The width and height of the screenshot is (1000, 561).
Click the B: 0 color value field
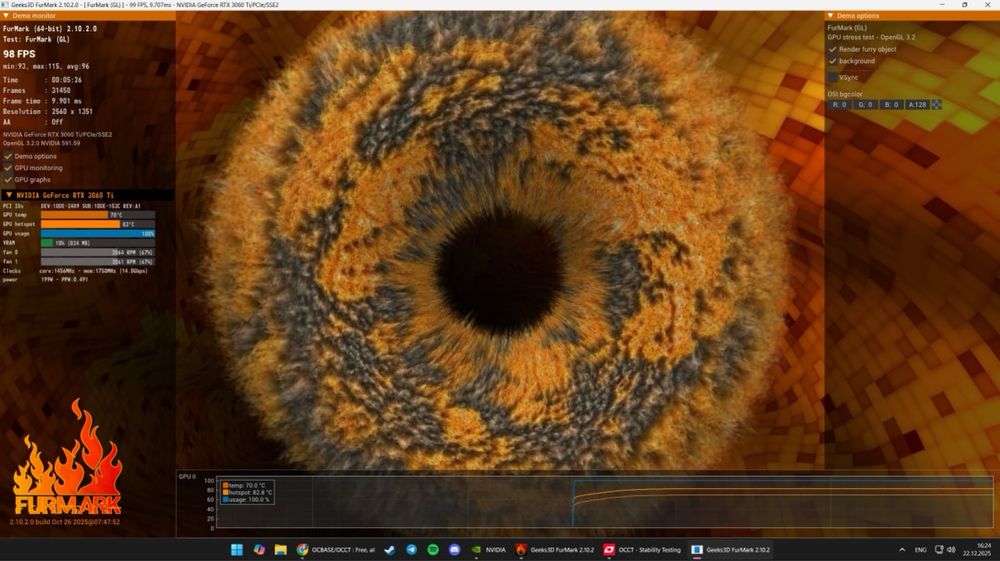click(892, 105)
